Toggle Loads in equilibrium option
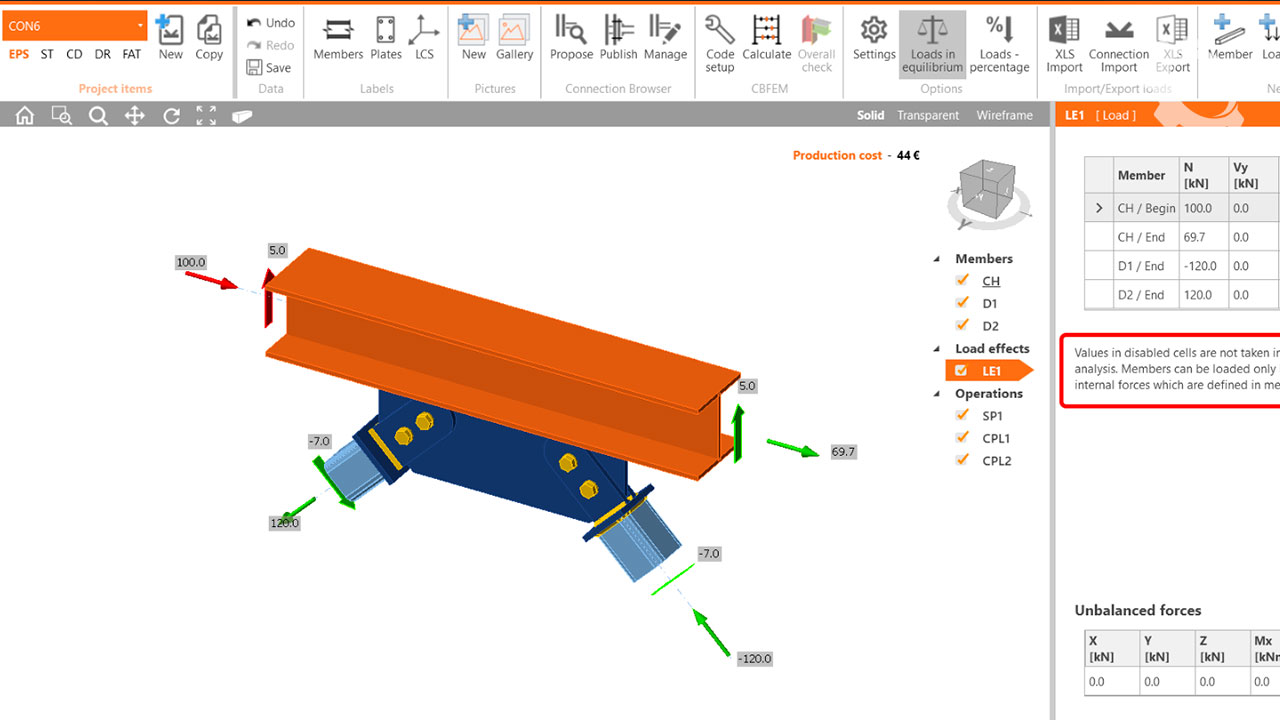The image size is (1280, 720). click(x=932, y=44)
